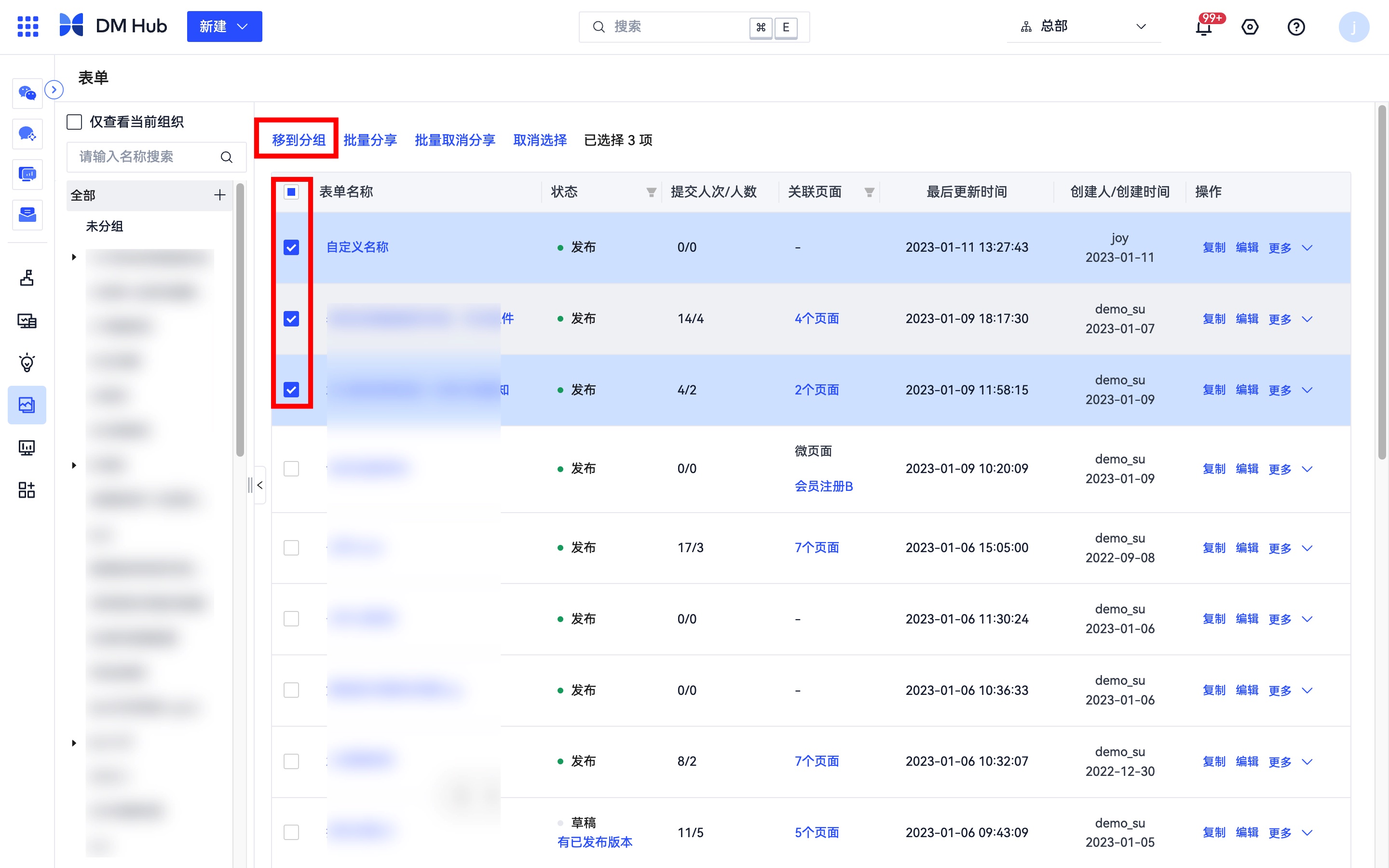Uncheck the row checkbox with 14/4 submissions
This screenshot has width=1389, height=868.
coord(292,319)
